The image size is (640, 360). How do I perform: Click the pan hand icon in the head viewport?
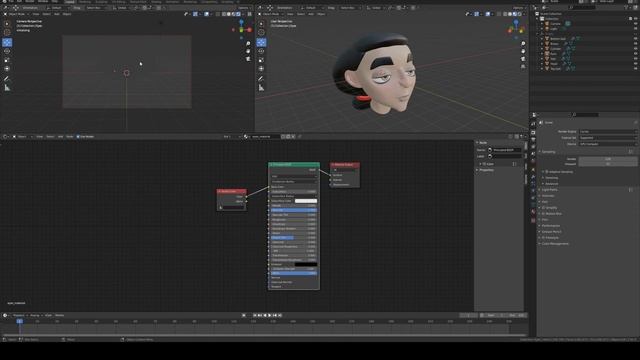point(523,51)
